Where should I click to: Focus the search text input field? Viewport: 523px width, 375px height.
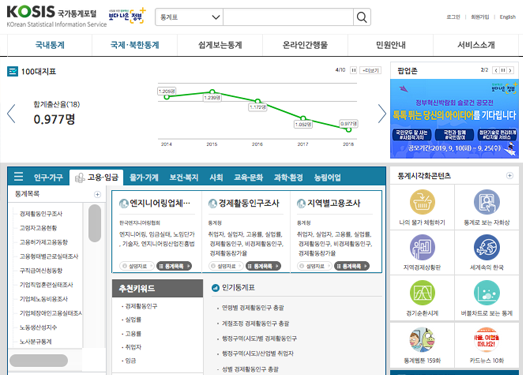pyautogui.click(x=289, y=17)
